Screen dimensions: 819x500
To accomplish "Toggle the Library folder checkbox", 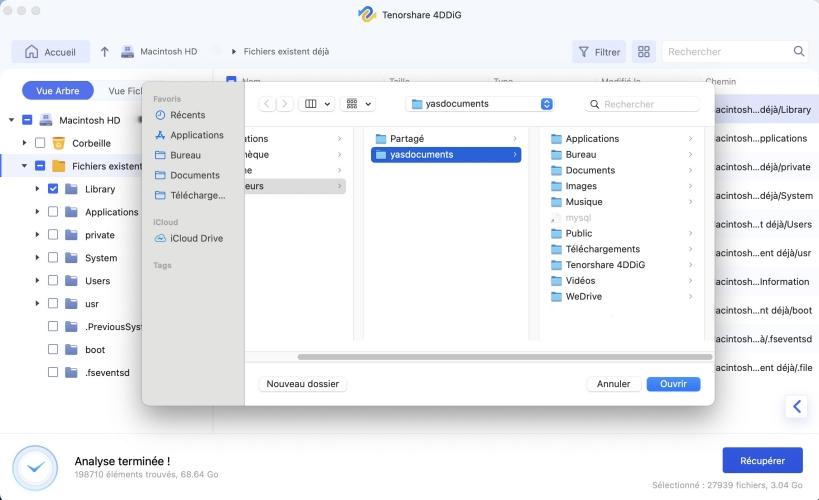I will tap(52, 189).
